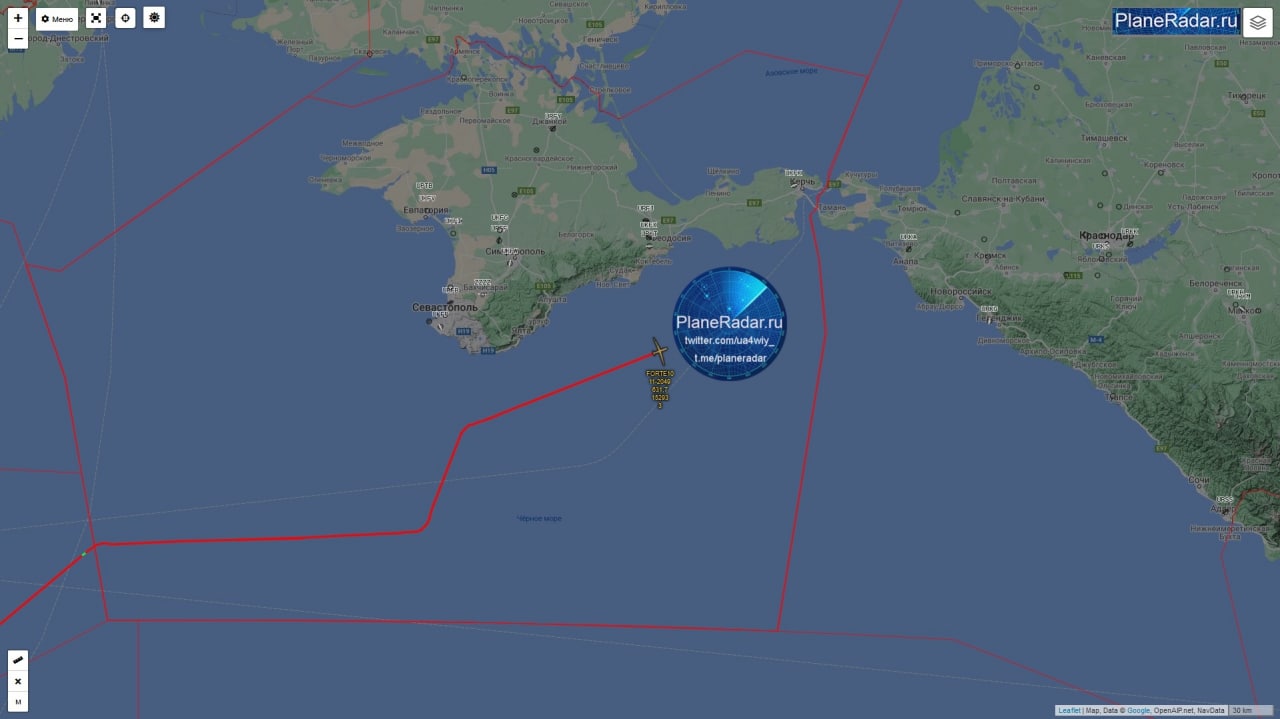The height and width of the screenshot is (719, 1280).
Task: Open the Google attribution link
Action: pyautogui.click(x=1139, y=710)
